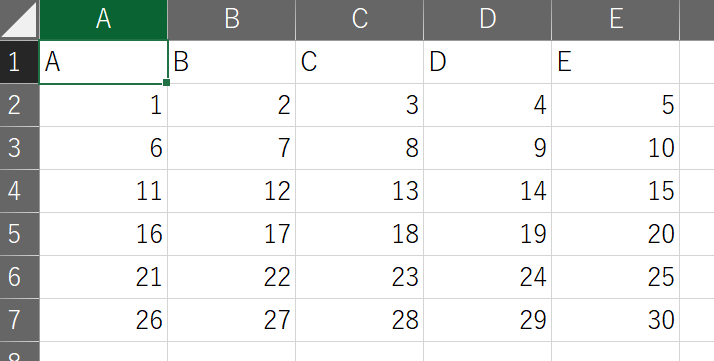
Task: Click cell E1 with text E
Action: tap(616, 62)
